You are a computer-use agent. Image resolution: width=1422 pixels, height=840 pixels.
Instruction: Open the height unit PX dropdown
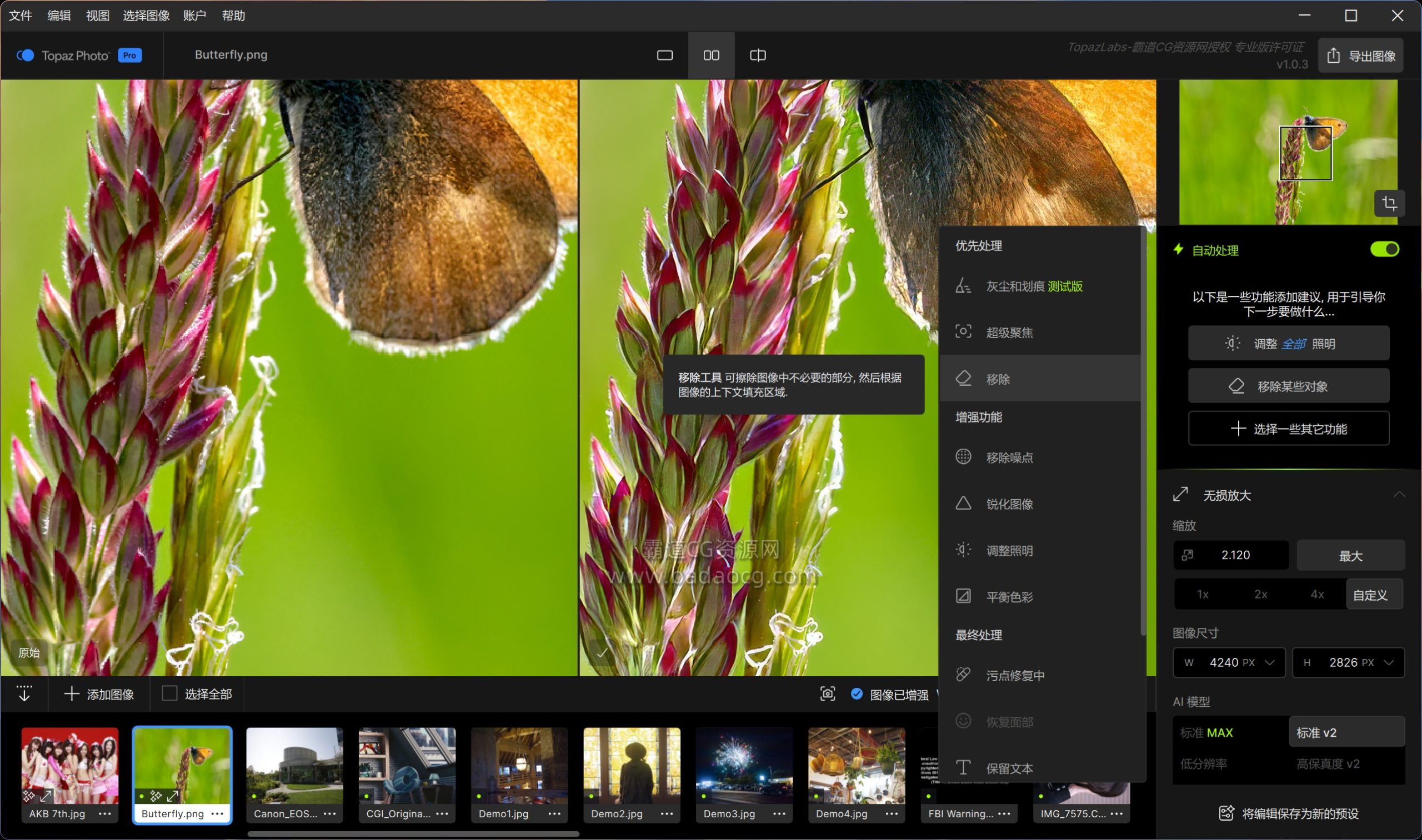click(x=1388, y=662)
